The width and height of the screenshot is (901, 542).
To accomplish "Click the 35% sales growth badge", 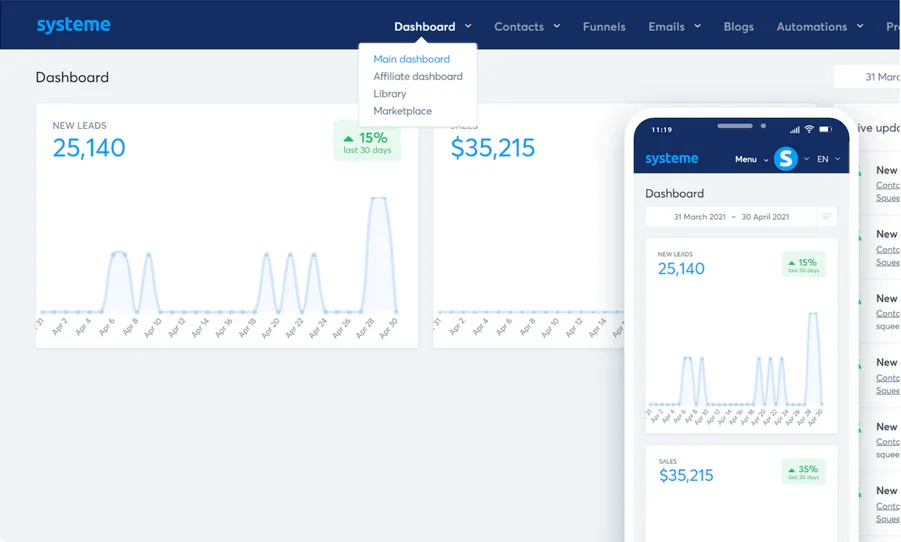I will click(x=803, y=471).
